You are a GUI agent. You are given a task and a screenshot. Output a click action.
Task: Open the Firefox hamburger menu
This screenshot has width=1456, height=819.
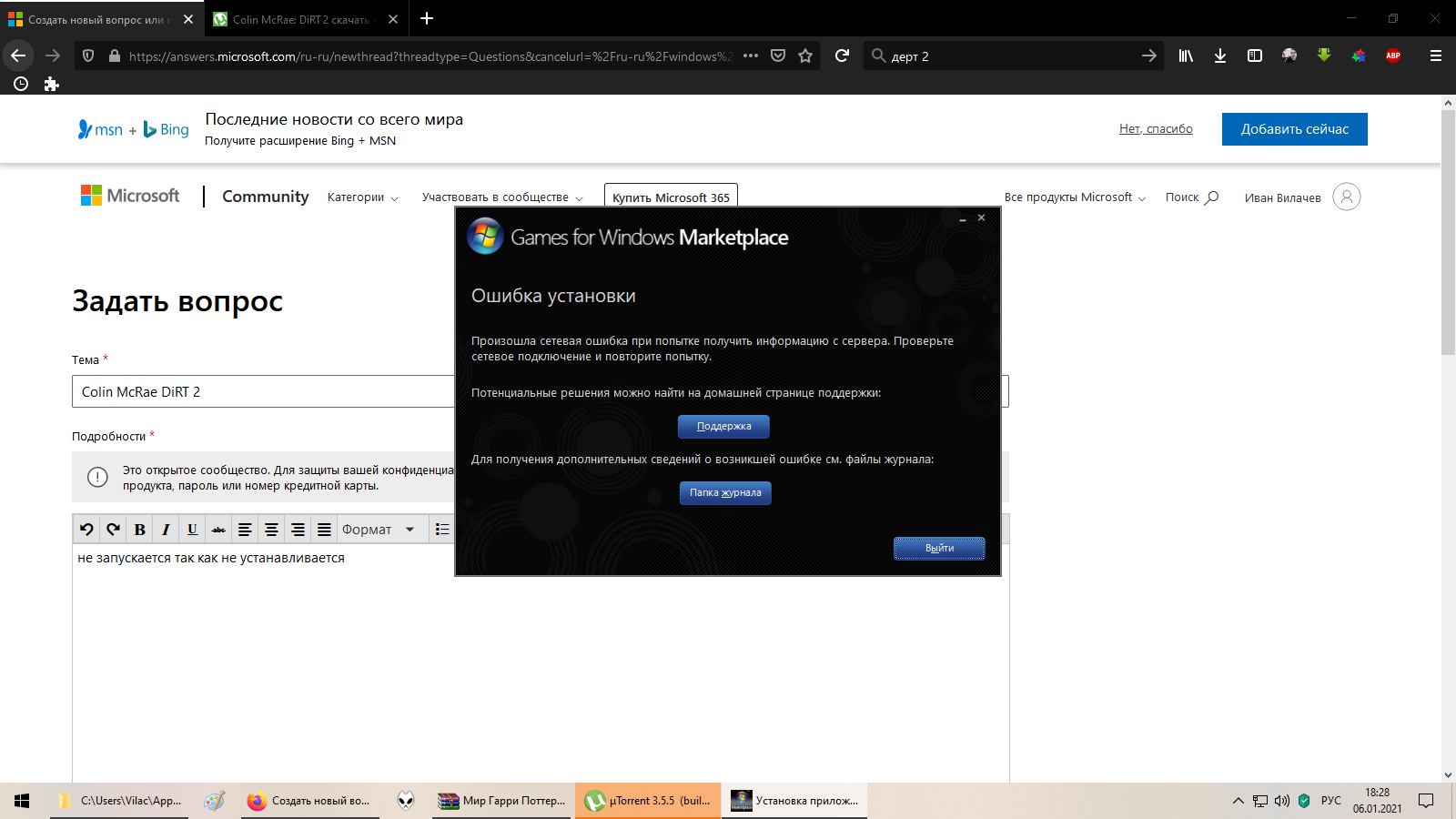tap(1436, 56)
